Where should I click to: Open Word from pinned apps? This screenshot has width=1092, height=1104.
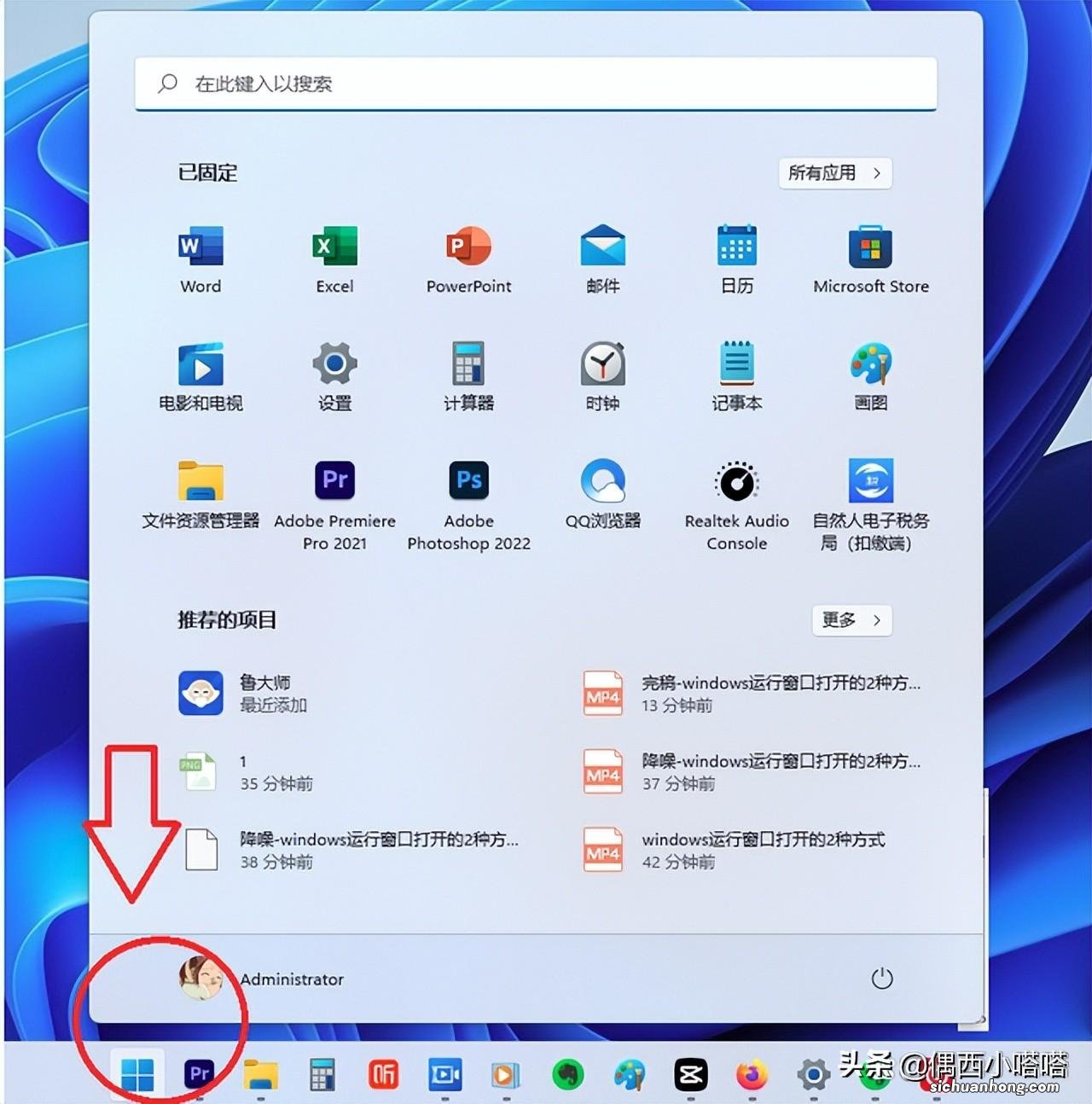pos(200,259)
